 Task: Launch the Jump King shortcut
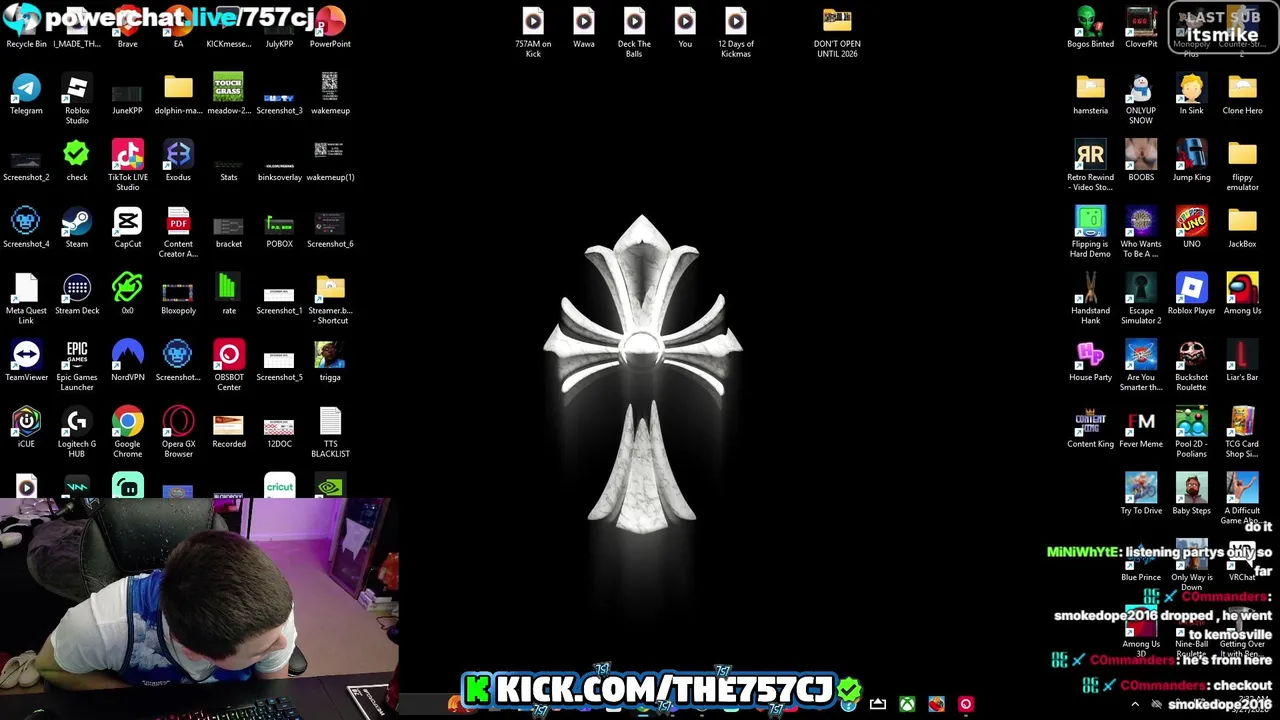pyautogui.click(x=1191, y=161)
